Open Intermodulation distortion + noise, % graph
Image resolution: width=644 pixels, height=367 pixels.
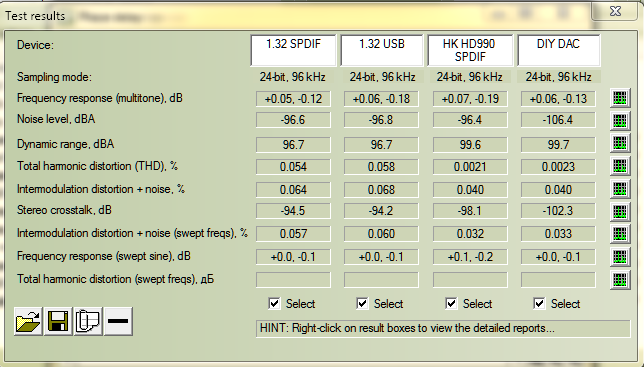click(620, 189)
